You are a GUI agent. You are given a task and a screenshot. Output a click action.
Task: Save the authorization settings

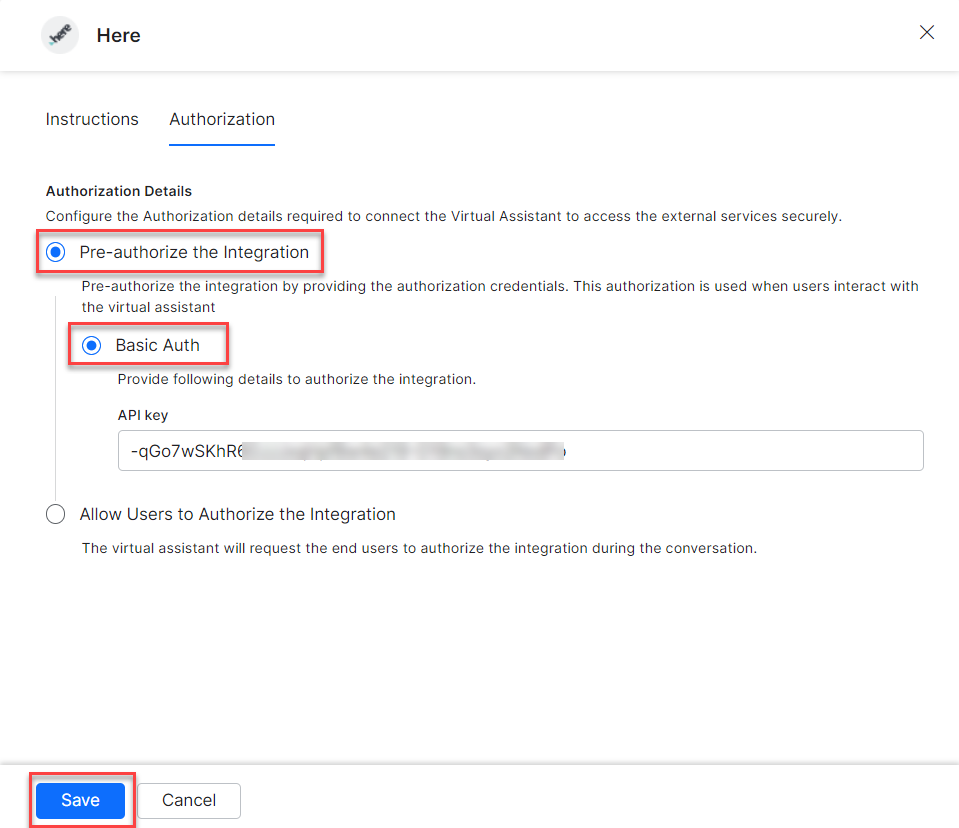click(80, 800)
